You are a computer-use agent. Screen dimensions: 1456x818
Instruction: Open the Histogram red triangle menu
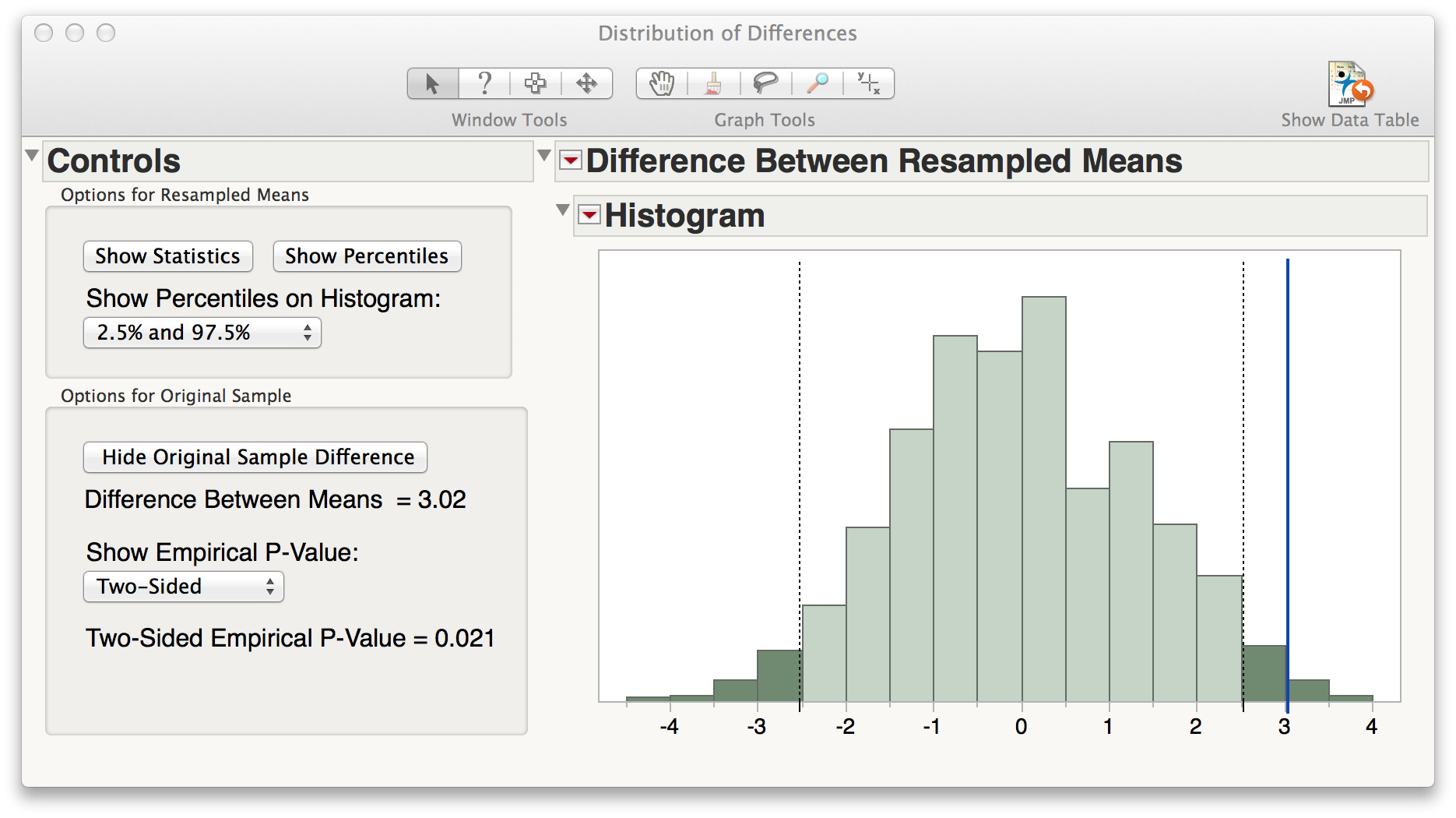point(590,215)
